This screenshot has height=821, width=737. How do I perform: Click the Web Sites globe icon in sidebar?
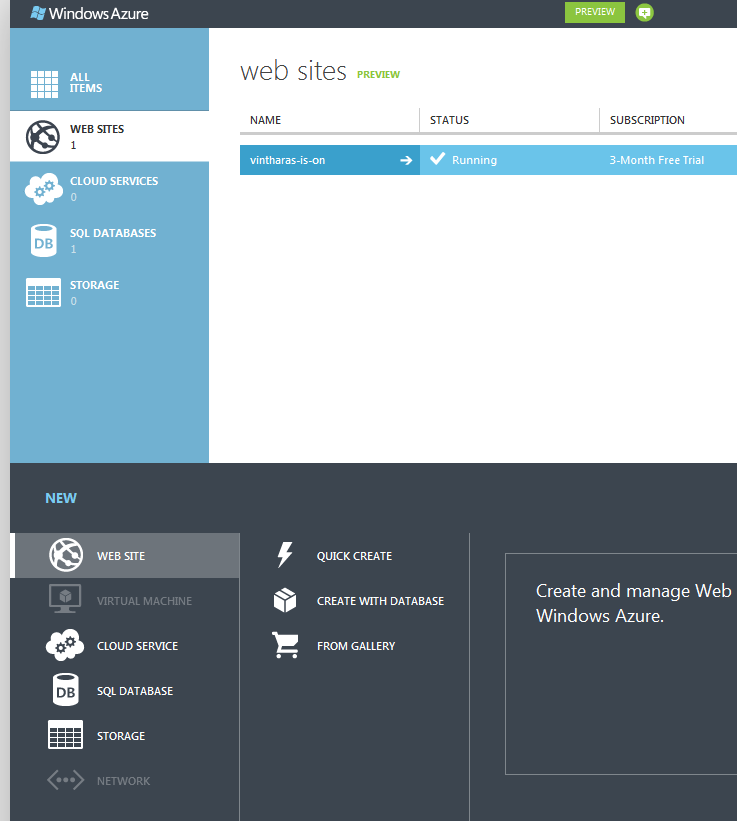(x=43, y=137)
